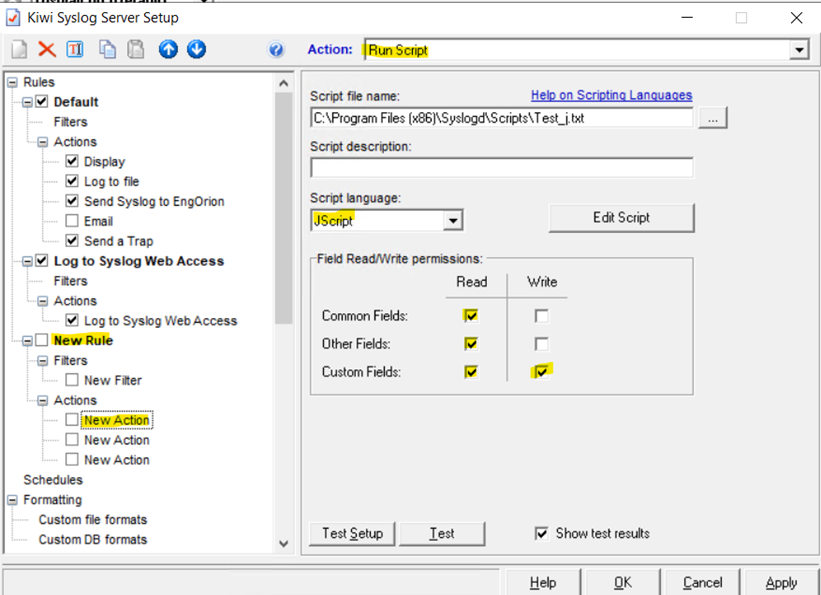Click the Script file name field
Screen dimensions: 821x595
click(x=502, y=118)
